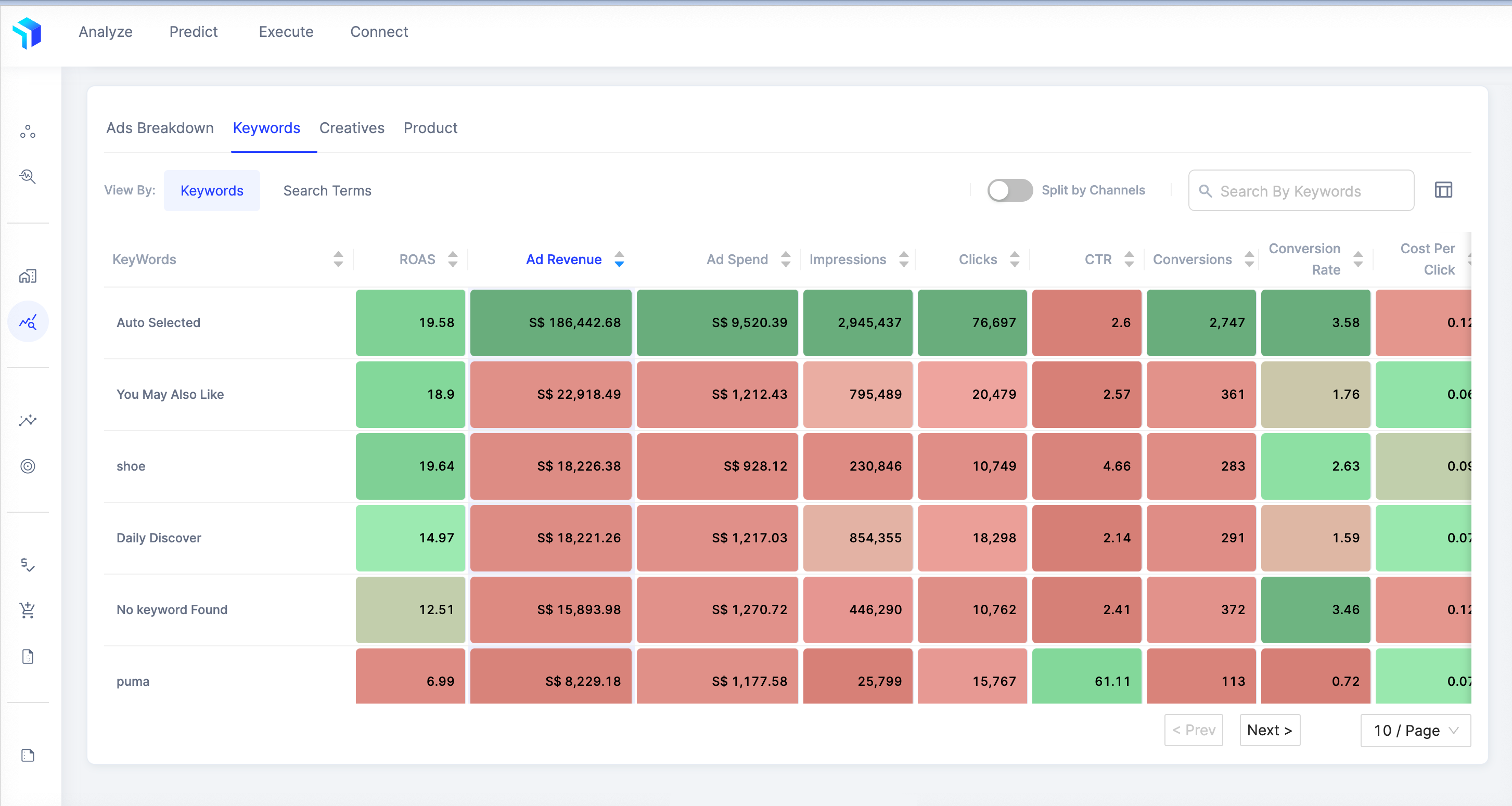Click the dollar checkmark sidebar icon
Viewport: 1512px width, 806px height.
click(28, 564)
